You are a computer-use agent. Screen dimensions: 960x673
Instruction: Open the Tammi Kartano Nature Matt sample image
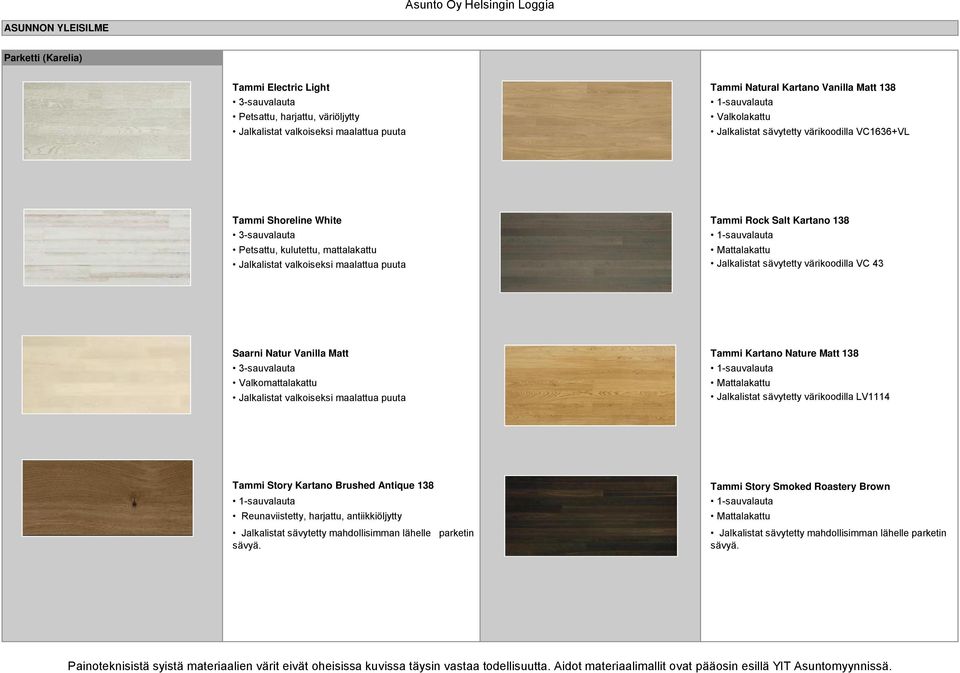click(x=590, y=385)
